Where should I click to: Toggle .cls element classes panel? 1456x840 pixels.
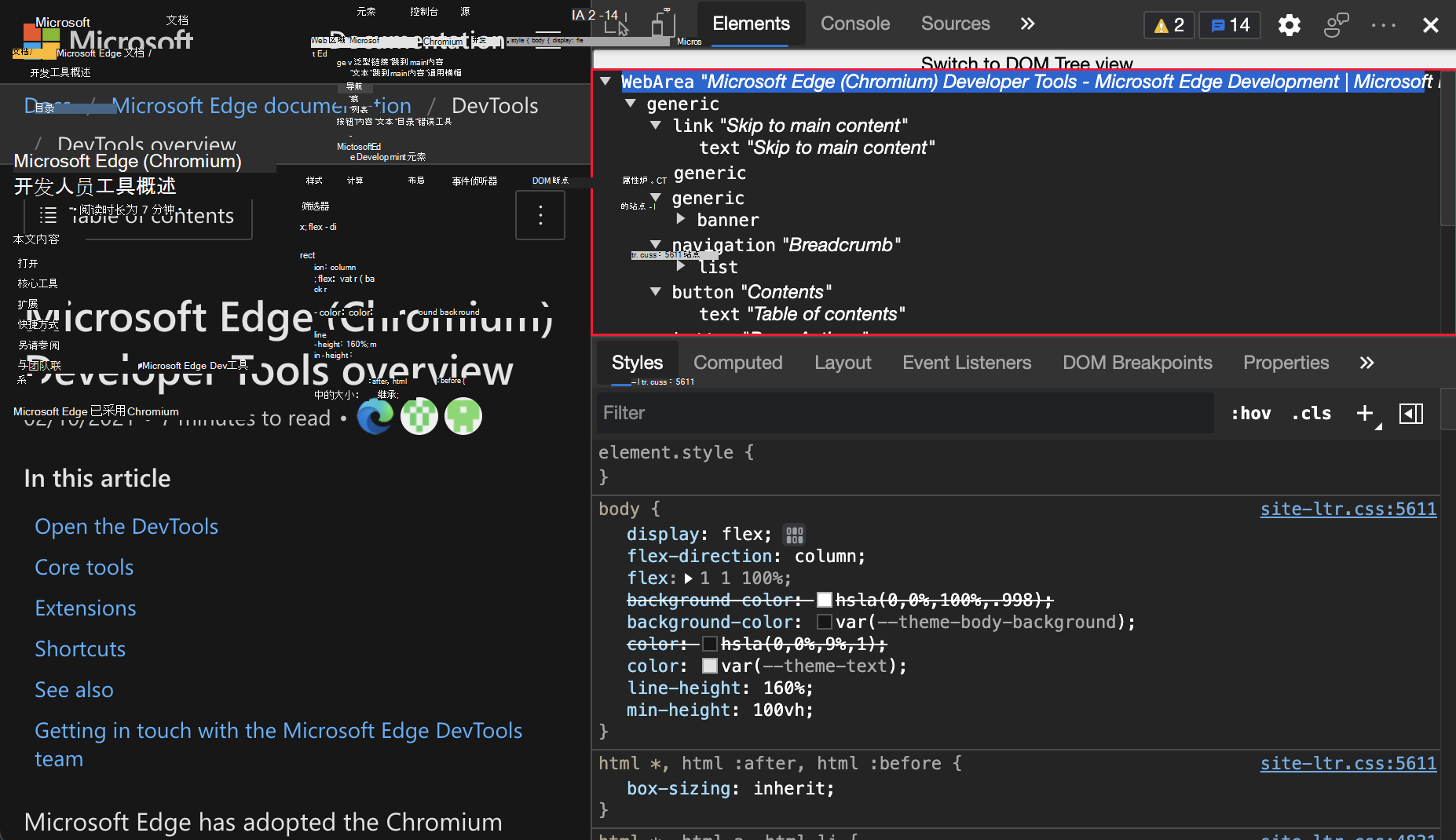(x=1311, y=413)
